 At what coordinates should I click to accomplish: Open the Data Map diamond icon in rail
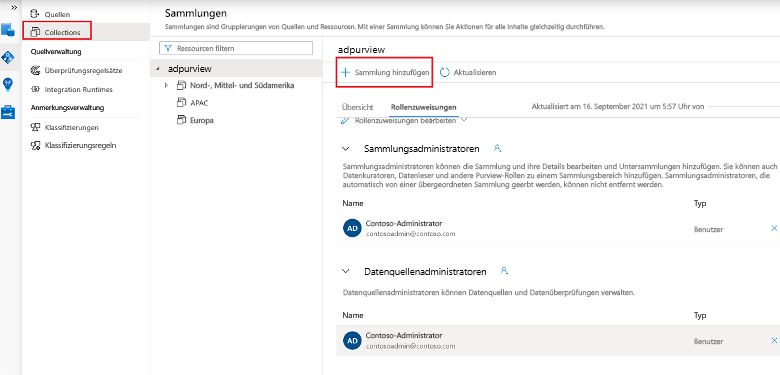[8, 57]
